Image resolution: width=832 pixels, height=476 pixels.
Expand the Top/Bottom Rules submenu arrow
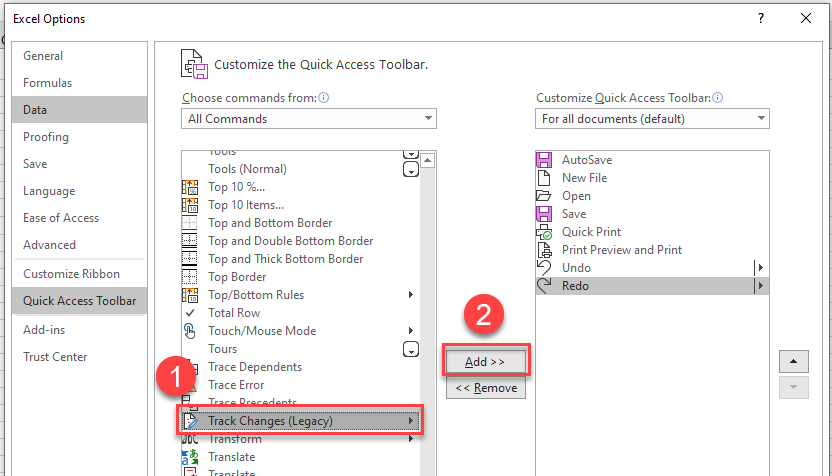411,295
